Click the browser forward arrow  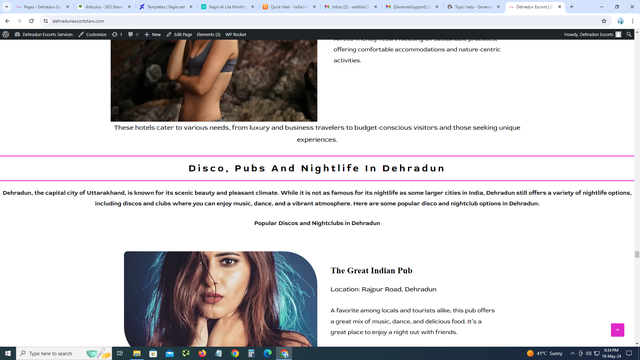click(x=19, y=21)
